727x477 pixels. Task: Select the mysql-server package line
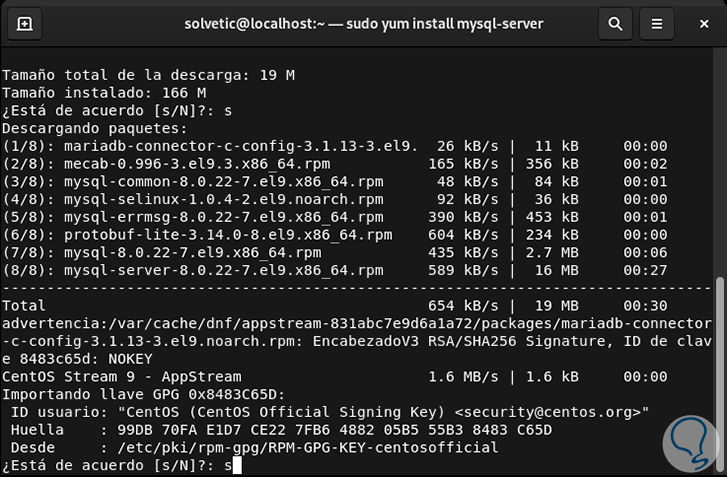pyautogui.click(x=192, y=270)
